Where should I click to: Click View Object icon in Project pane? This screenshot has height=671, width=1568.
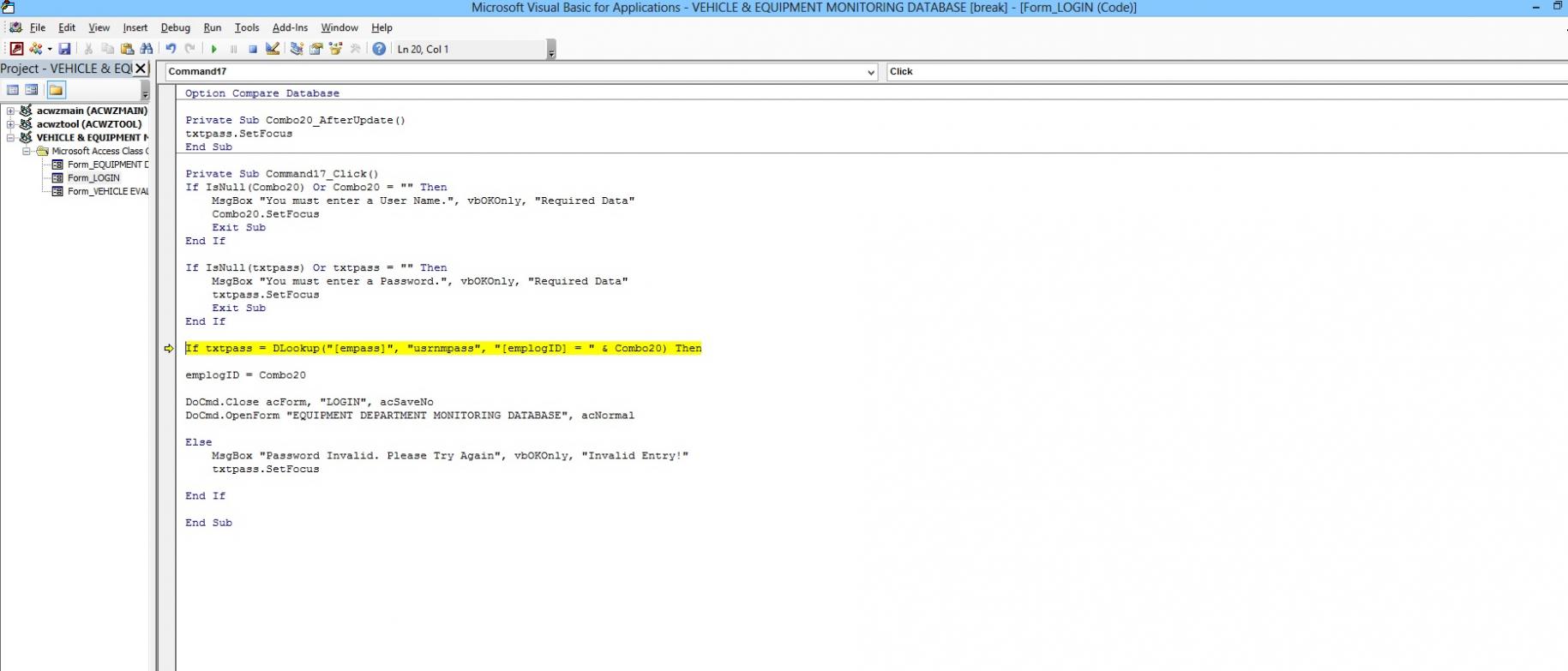(32, 90)
